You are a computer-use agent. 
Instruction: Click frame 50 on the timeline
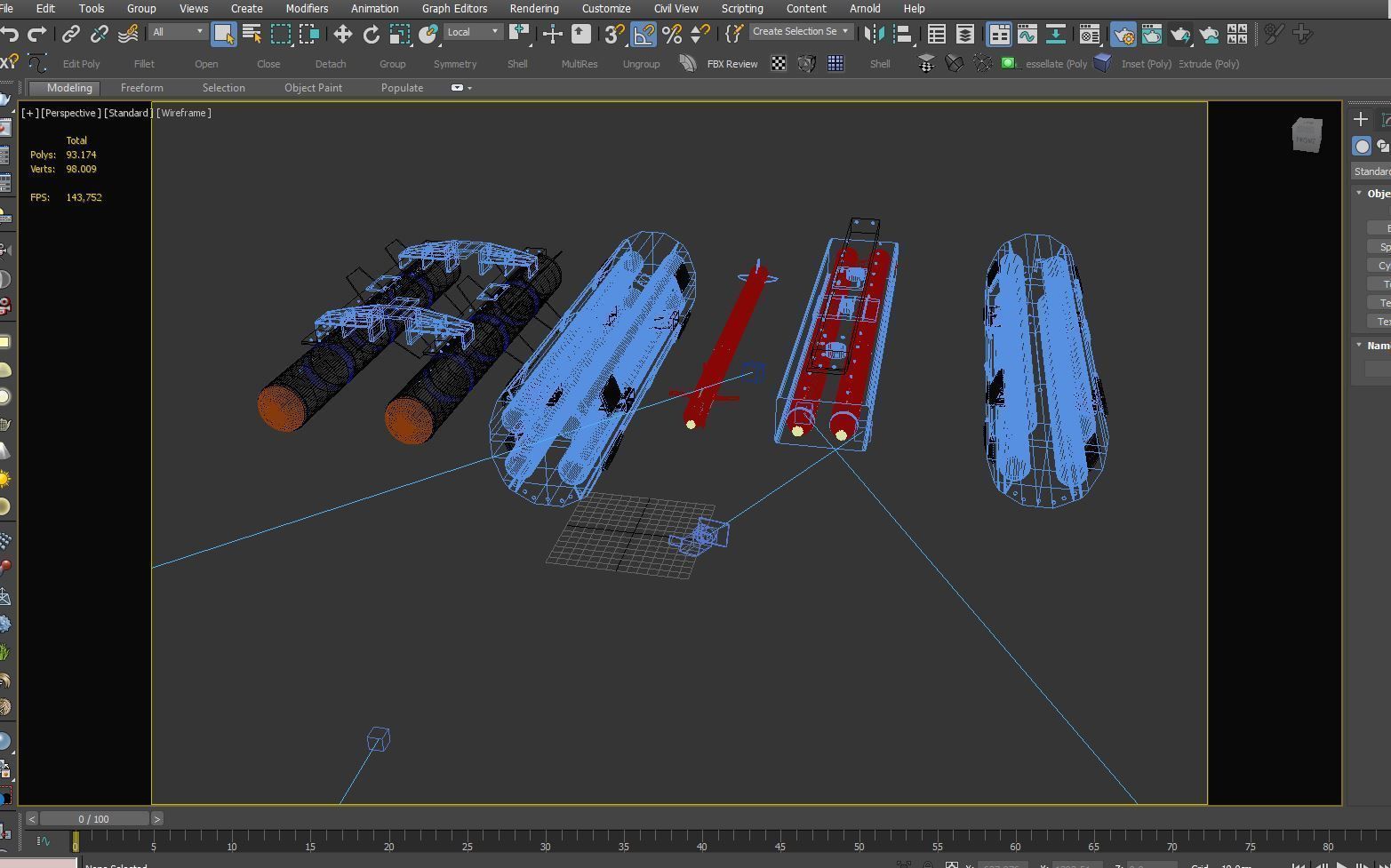859,847
